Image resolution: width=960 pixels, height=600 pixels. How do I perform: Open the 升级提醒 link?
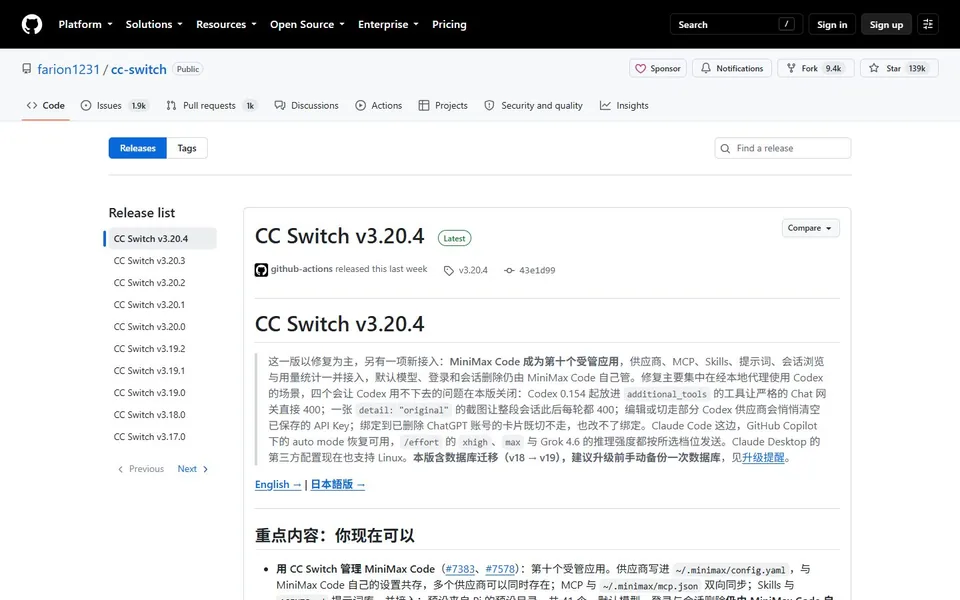pos(763,457)
